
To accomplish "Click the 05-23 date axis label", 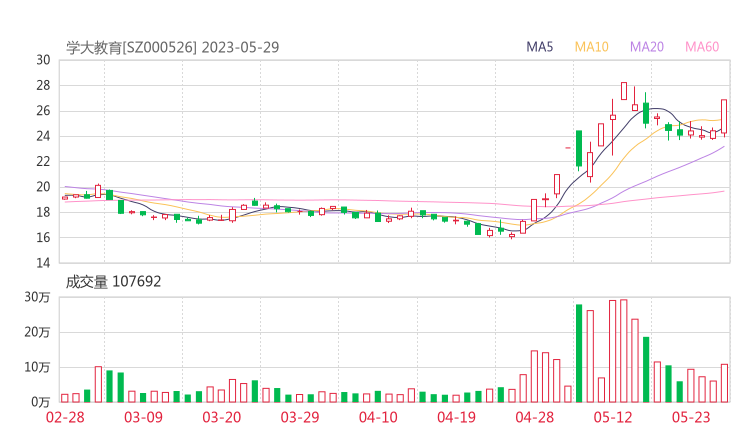I will pos(691,417).
